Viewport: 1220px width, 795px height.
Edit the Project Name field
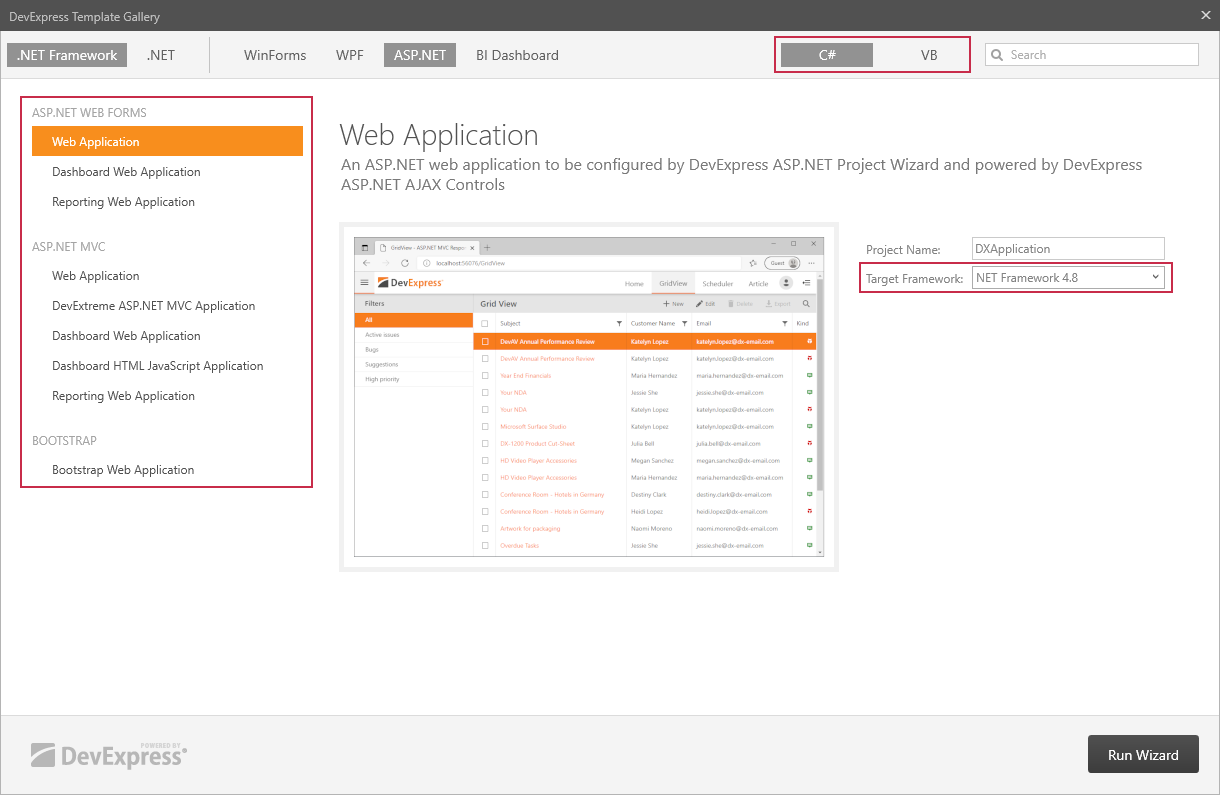[x=1068, y=248]
